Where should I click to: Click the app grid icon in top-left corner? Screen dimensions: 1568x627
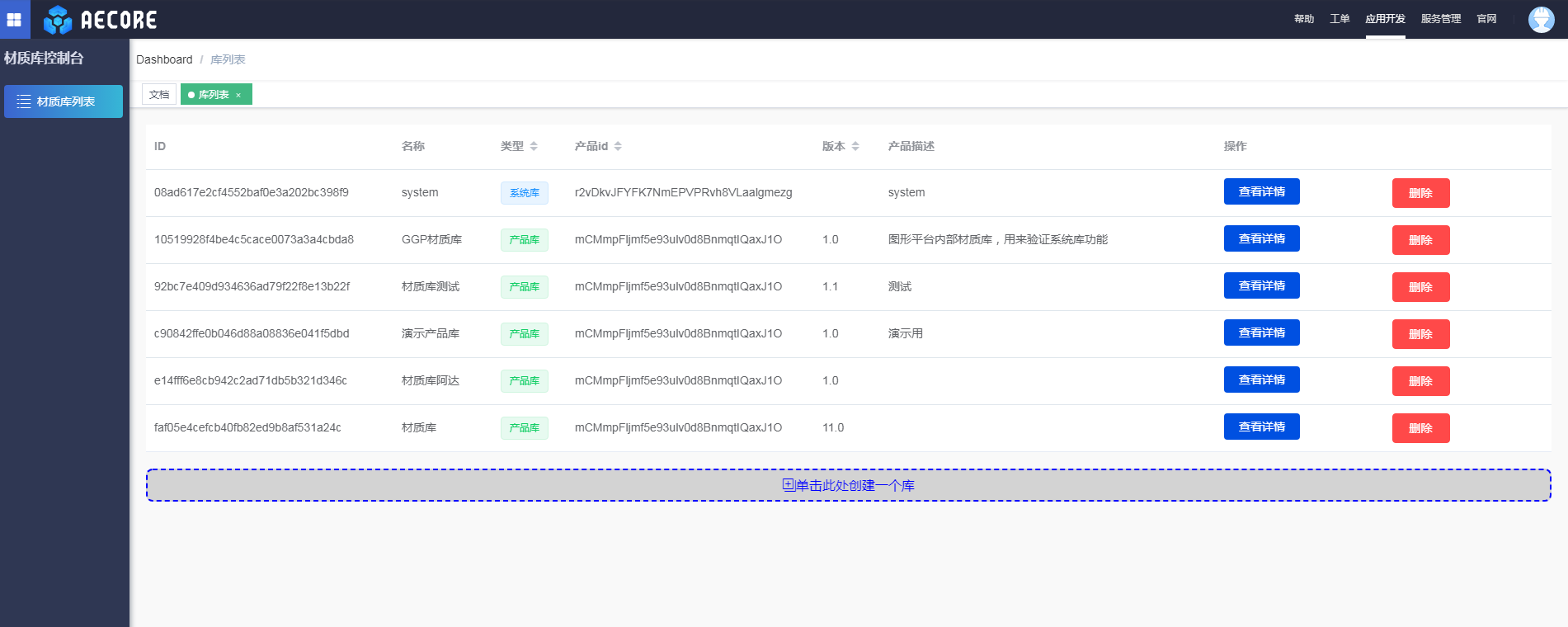point(14,19)
